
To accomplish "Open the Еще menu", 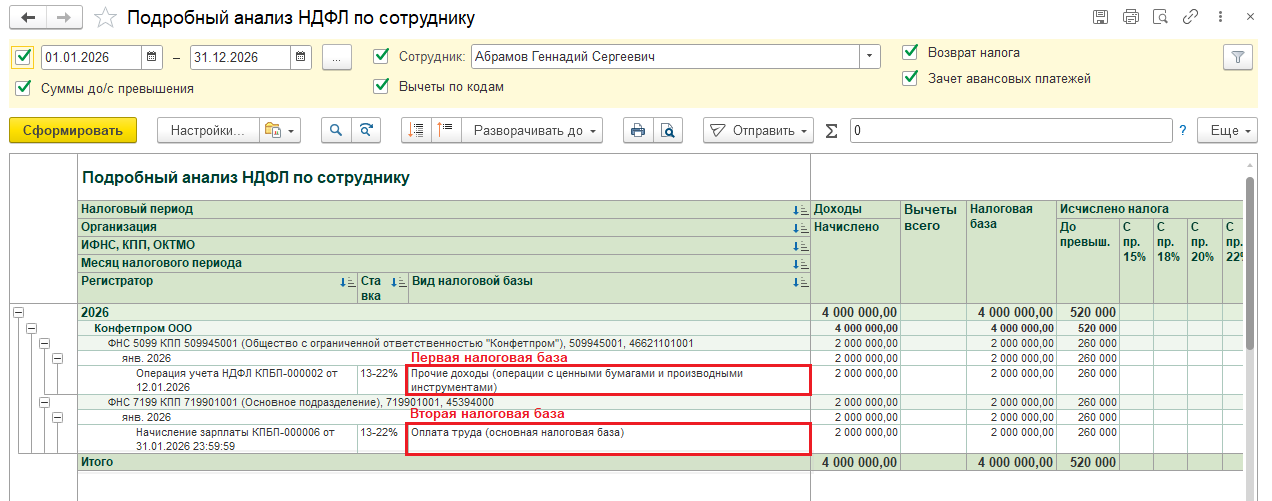I will click(1231, 130).
